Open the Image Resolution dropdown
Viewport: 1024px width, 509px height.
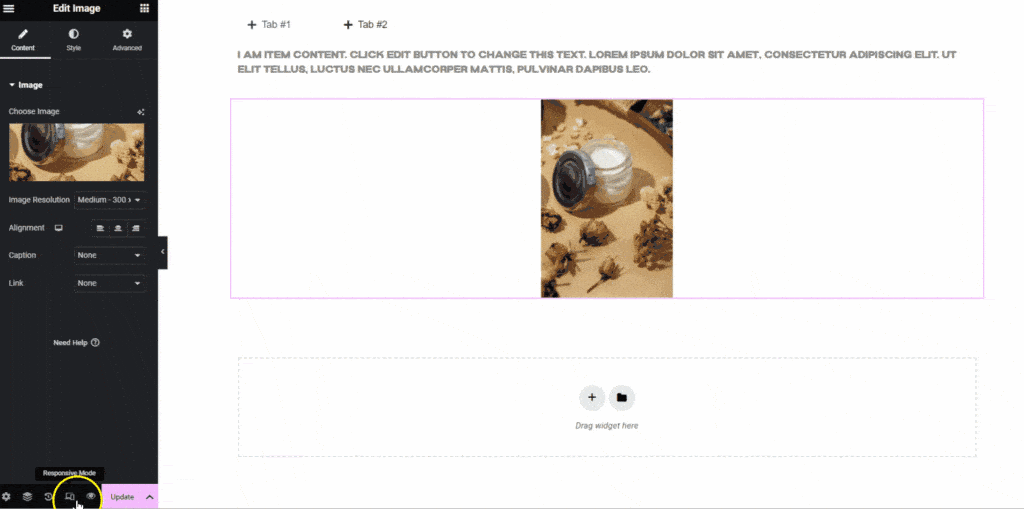pos(110,199)
